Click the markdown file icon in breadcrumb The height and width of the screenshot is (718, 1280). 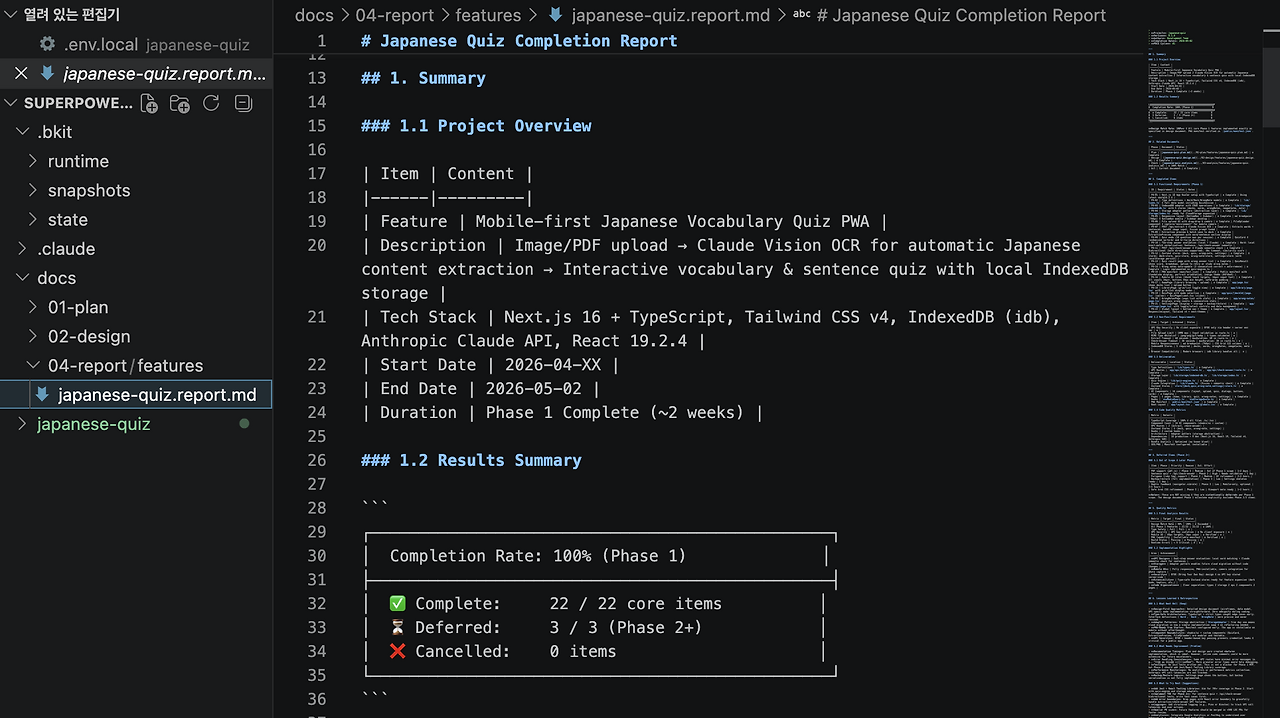pyautogui.click(x=555, y=15)
